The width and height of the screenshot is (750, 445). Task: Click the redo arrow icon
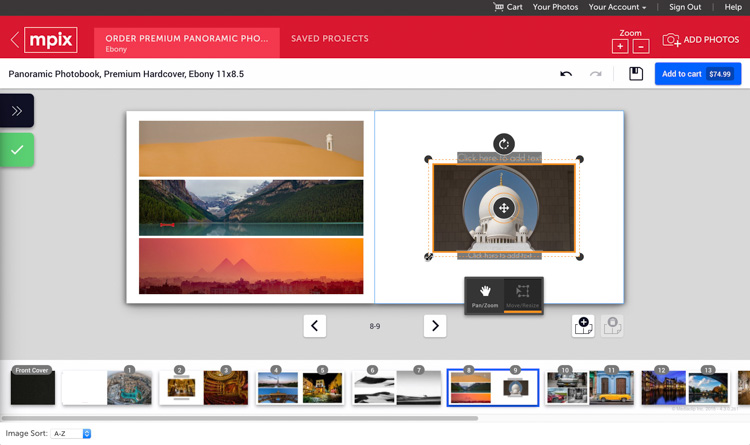point(596,74)
